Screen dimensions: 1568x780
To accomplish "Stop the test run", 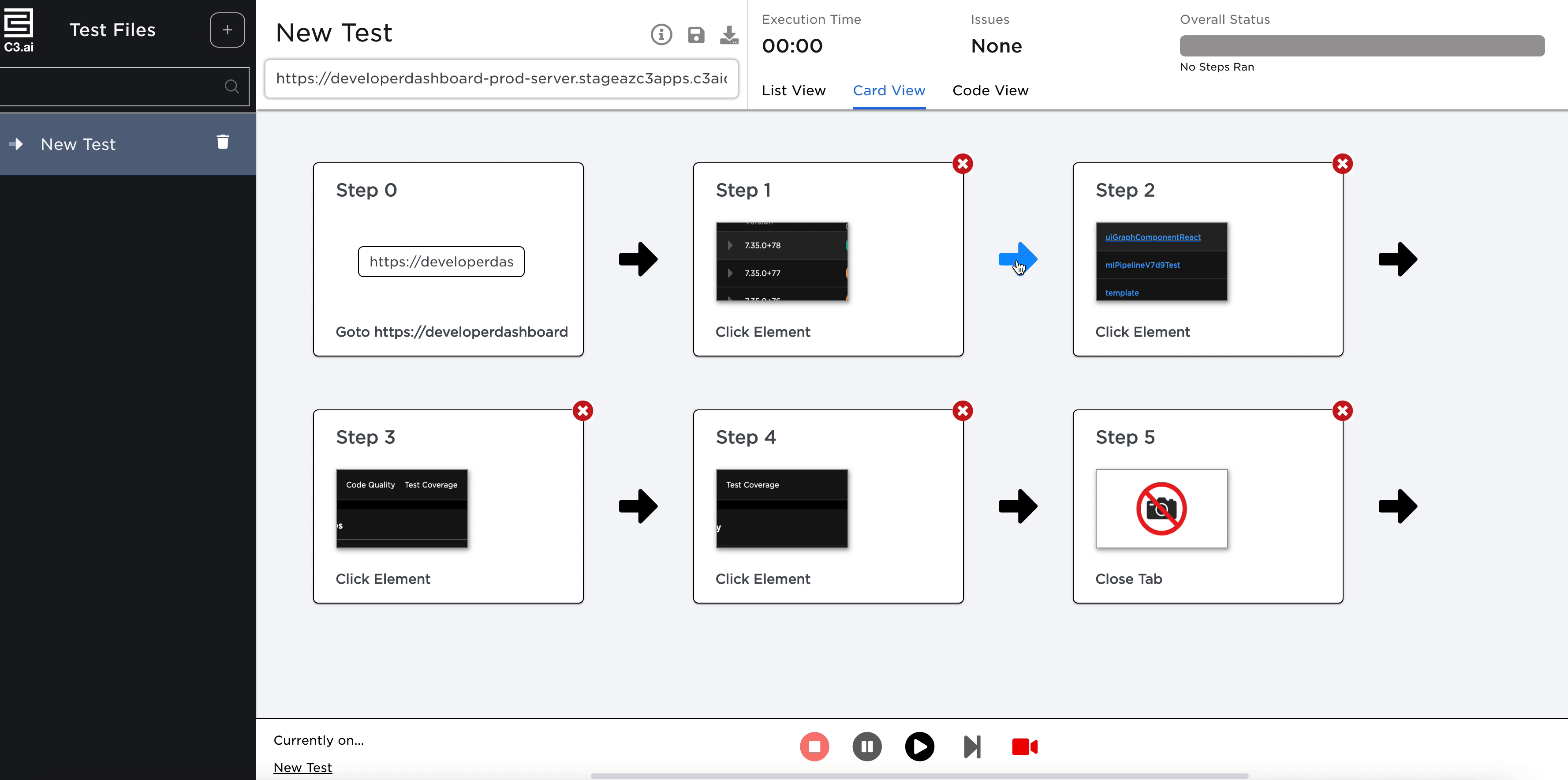I will point(814,746).
